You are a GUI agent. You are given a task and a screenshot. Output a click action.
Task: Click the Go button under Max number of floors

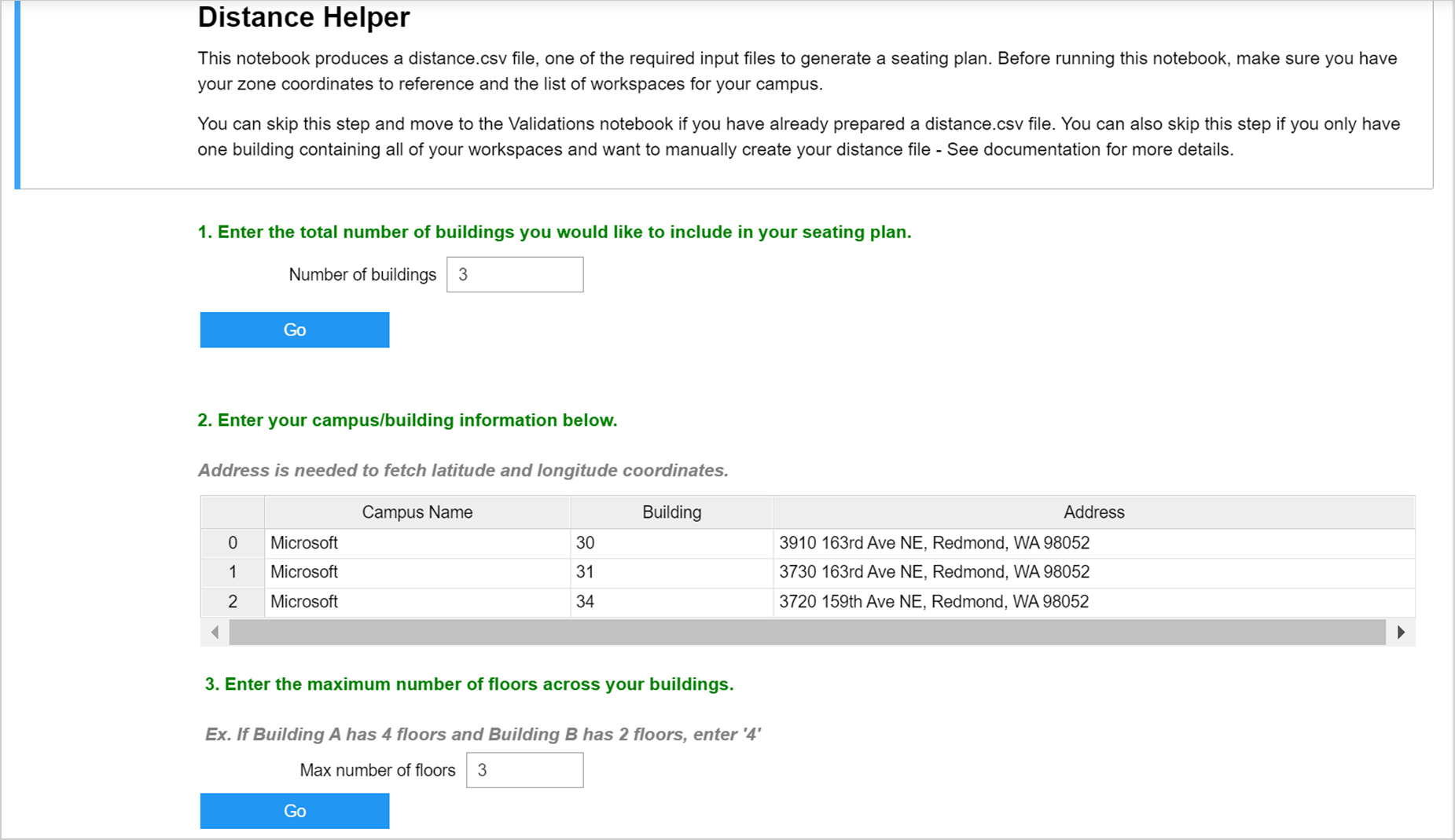pyautogui.click(x=295, y=810)
